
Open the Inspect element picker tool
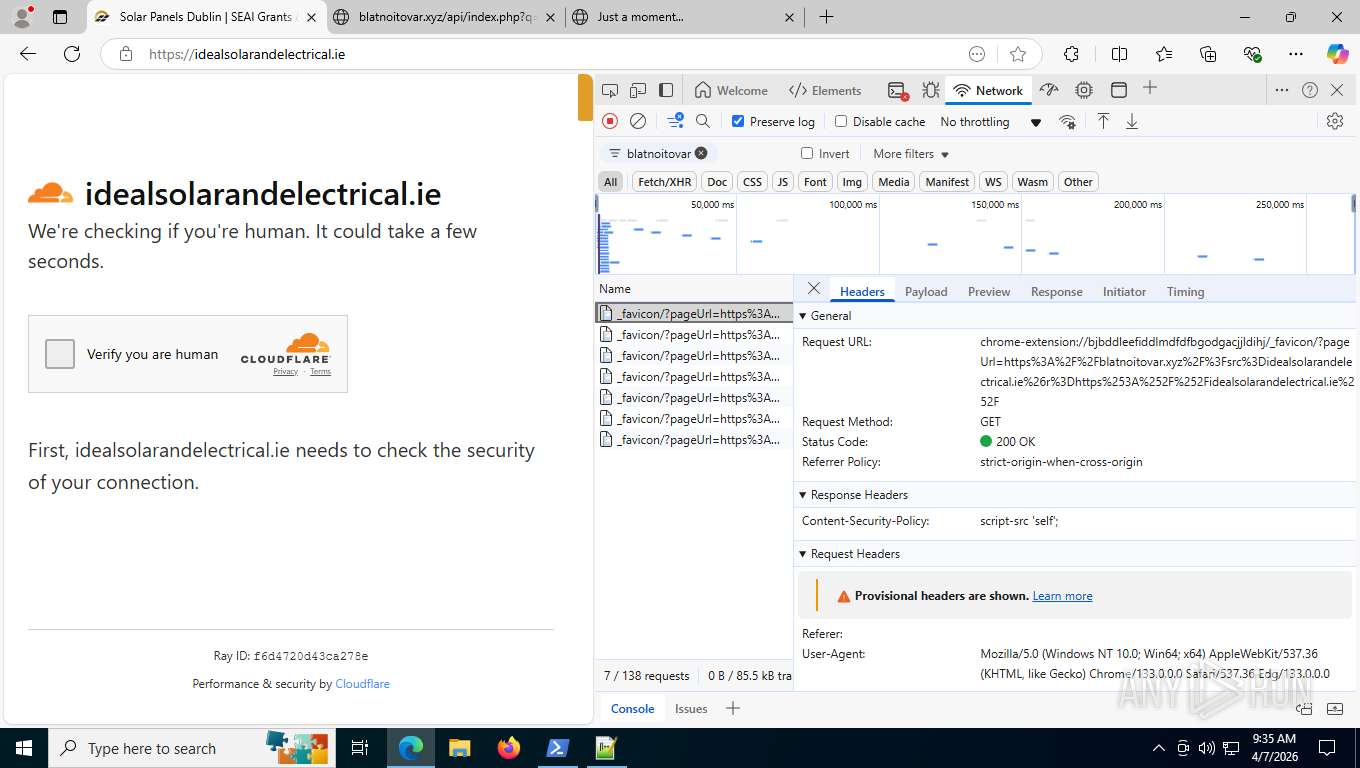[x=610, y=90]
